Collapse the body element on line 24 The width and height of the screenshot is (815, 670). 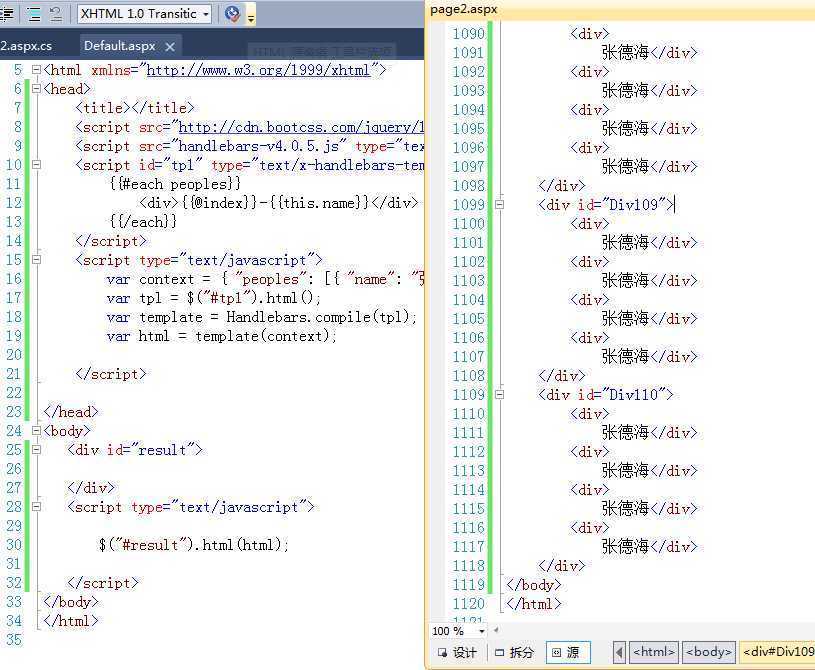(x=36, y=430)
